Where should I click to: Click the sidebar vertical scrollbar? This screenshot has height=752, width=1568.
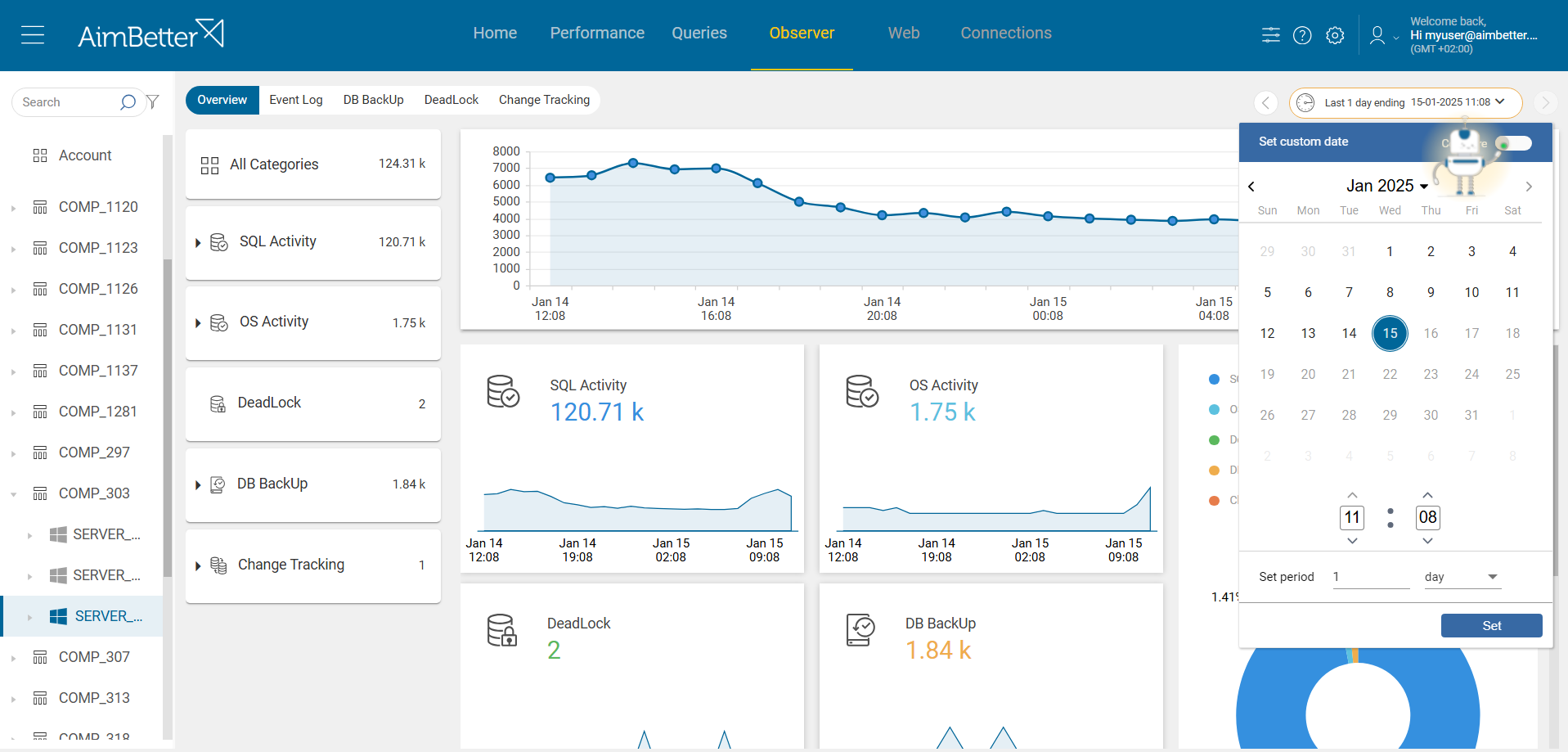click(x=168, y=417)
